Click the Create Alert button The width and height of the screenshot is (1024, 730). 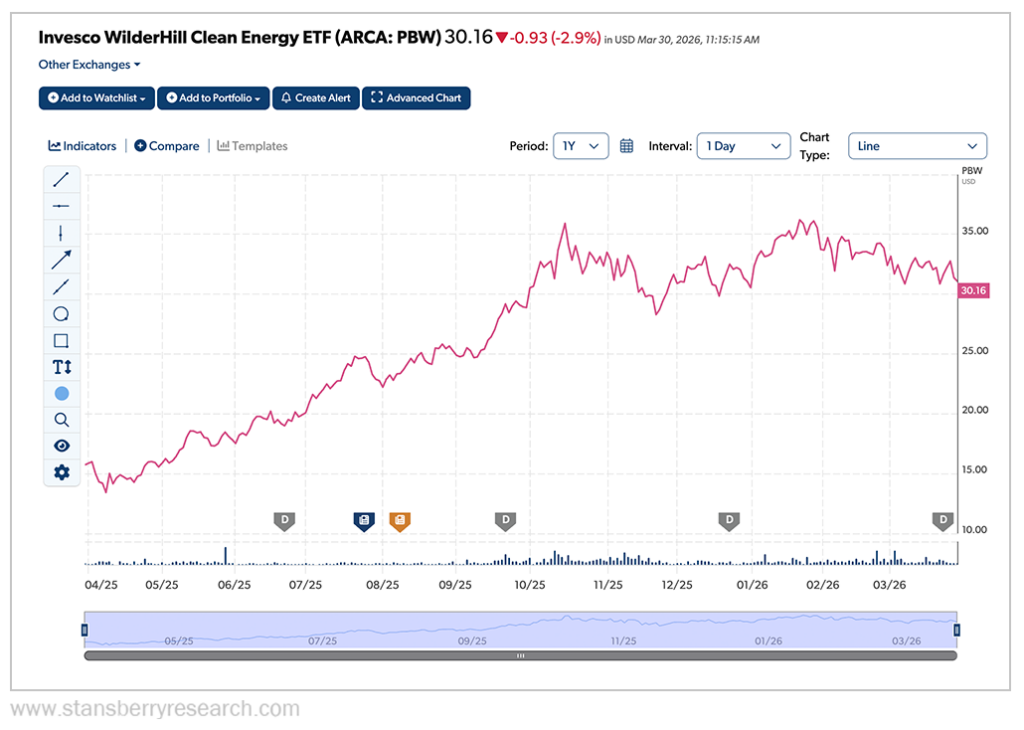click(x=315, y=98)
